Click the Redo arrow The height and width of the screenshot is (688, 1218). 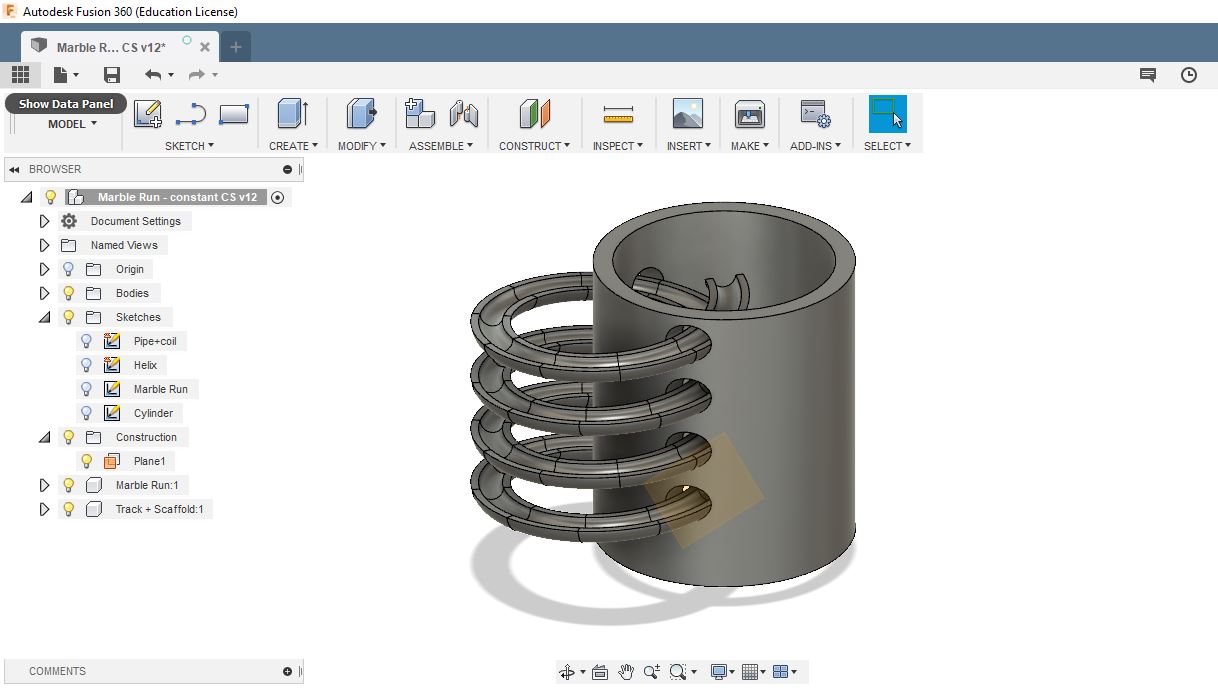click(x=196, y=75)
